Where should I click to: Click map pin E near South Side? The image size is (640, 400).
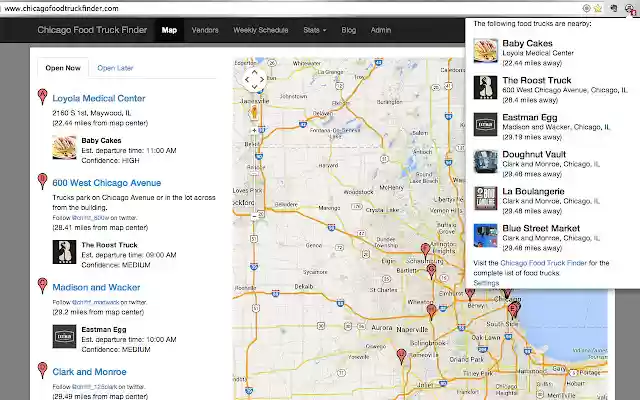(513, 311)
